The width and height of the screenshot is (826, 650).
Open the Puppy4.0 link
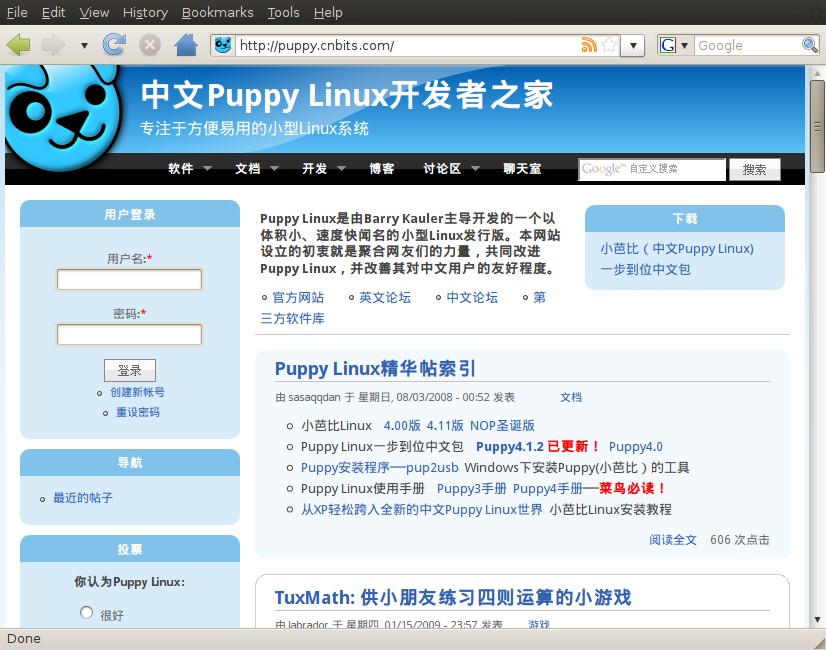[x=636, y=447]
